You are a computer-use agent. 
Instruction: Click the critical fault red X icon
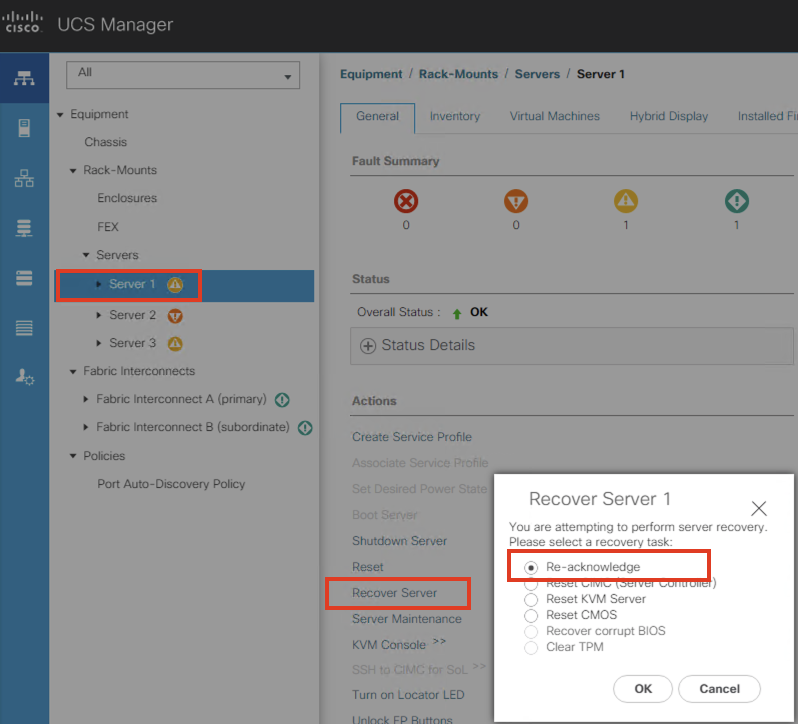(406, 202)
